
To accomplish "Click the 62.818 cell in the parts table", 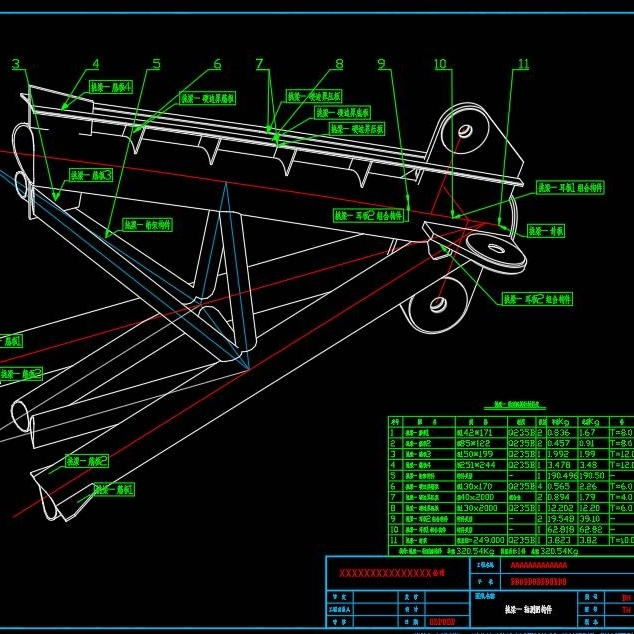I will tap(562, 528).
